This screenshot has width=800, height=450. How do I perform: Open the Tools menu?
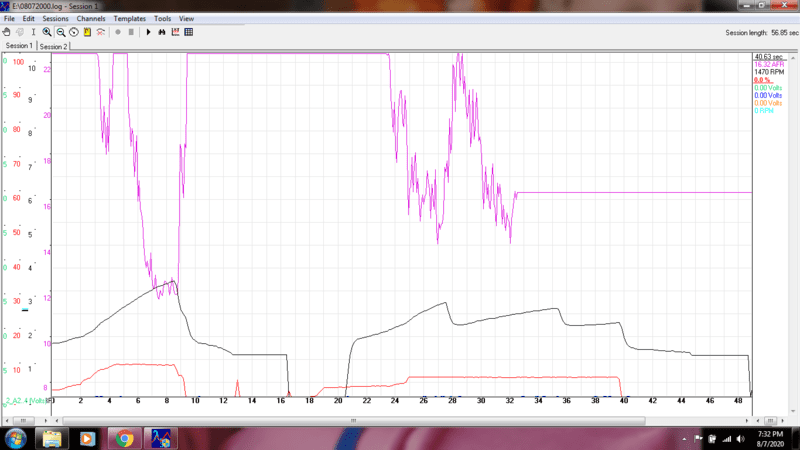162,19
